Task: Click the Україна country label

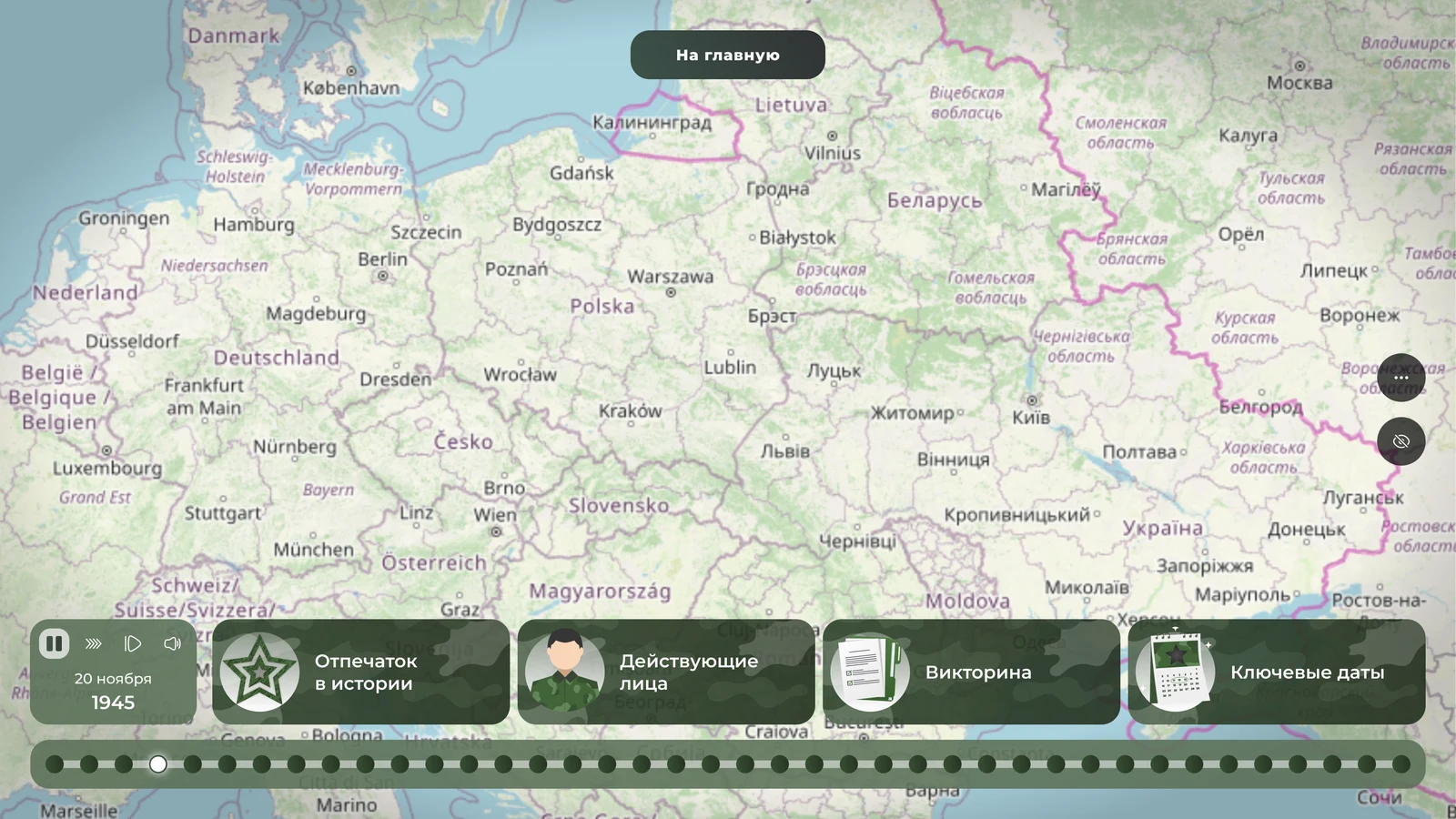Action: [x=1162, y=528]
